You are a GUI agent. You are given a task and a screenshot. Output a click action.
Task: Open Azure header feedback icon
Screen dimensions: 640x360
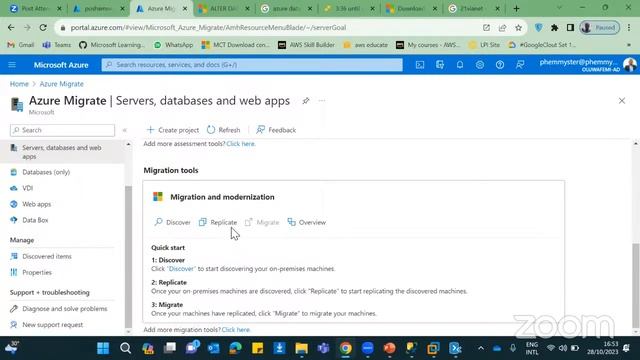click(520, 64)
